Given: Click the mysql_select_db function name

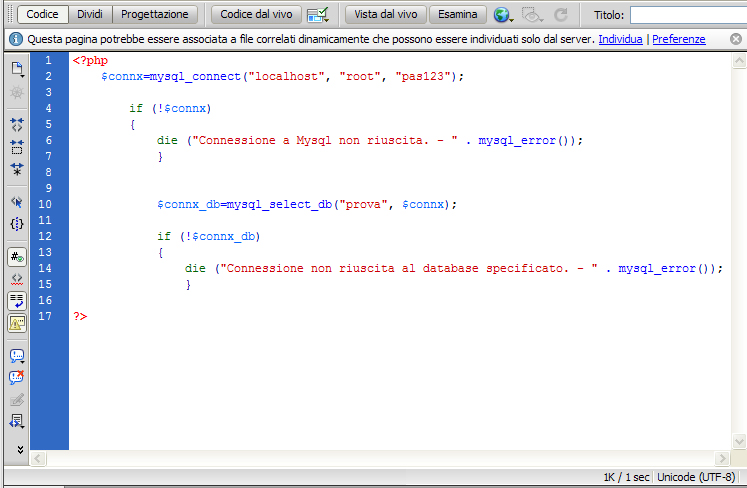Looking at the screenshot, I should [279, 204].
